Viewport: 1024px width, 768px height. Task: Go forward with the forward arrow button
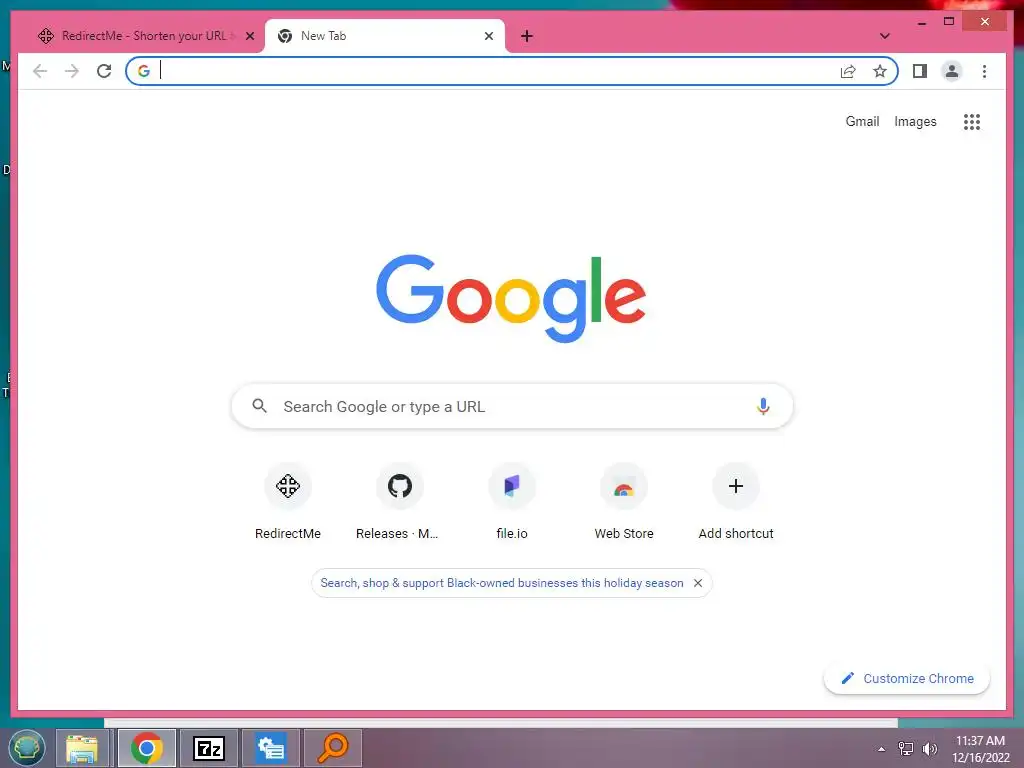(x=72, y=71)
